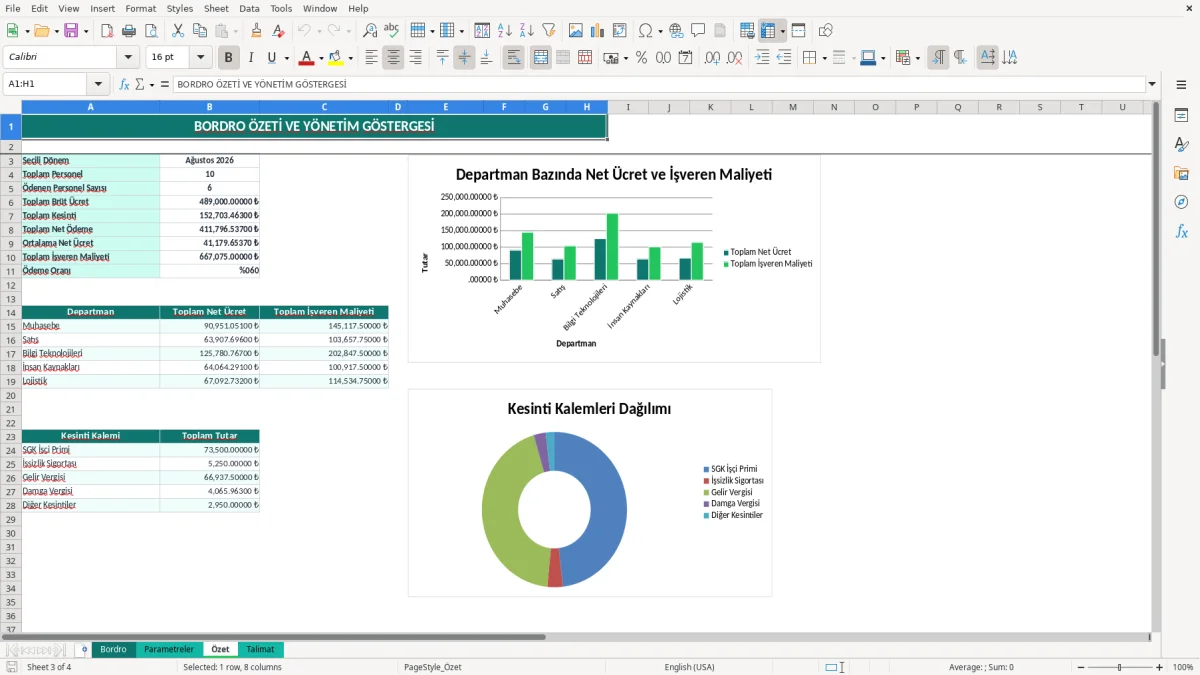Click the Format as percent icon
This screenshot has height=675, width=1200.
pos(641,58)
